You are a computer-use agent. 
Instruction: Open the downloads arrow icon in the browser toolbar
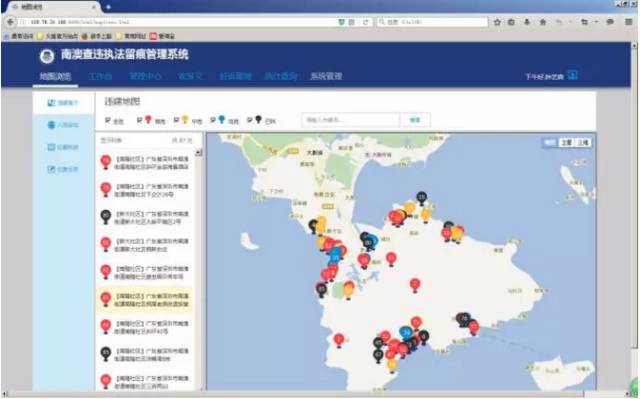[x=527, y=22]
